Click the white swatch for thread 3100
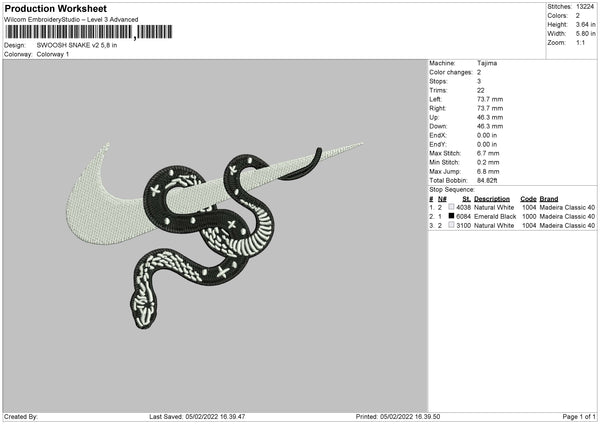The image size is (600, 424). [x=451, y=225]
